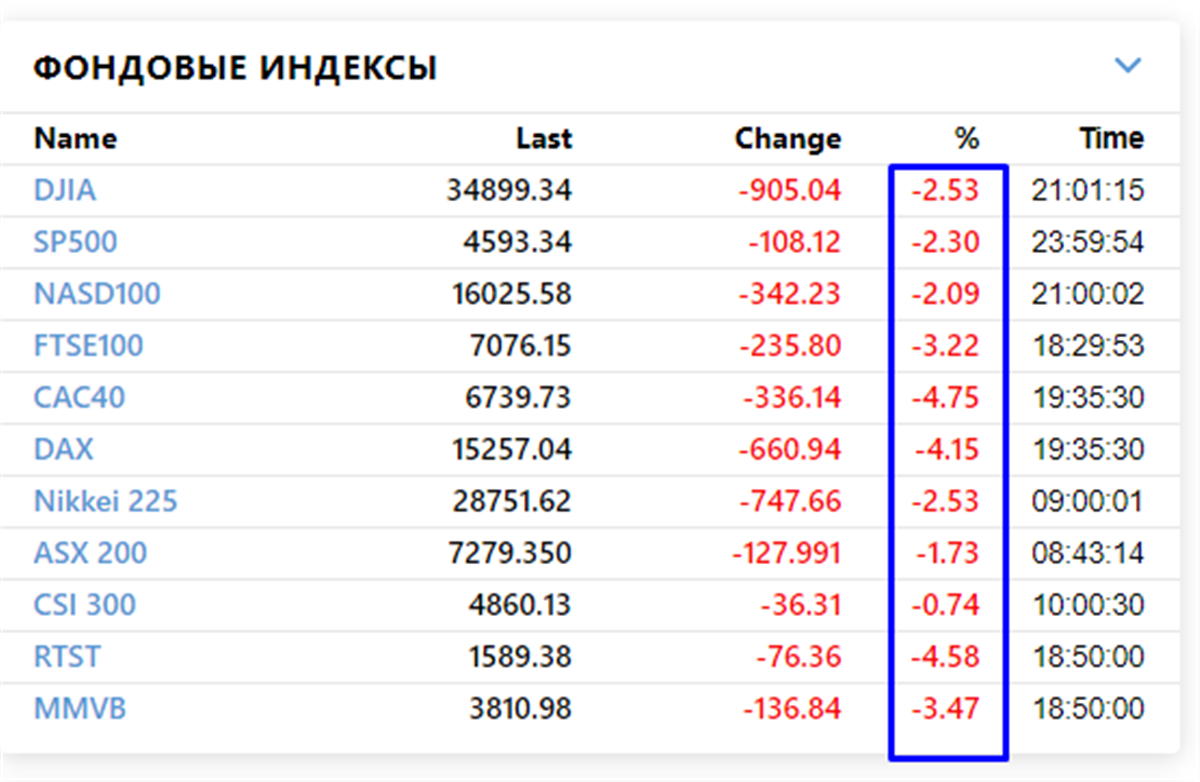
Task: Click the ФОНДОВЫЕ ИНДЕКСЫ panel title
Action: [237, 66]
